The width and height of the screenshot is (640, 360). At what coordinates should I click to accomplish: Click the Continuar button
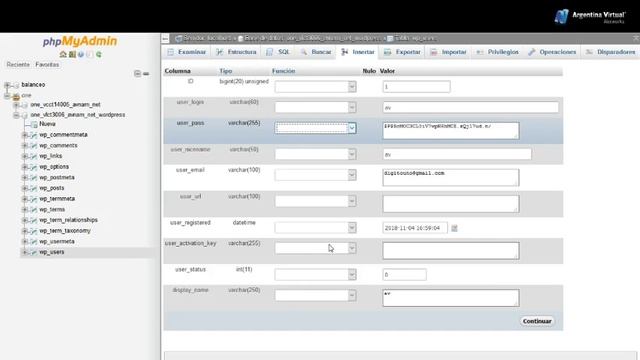(x=537, y=321)
